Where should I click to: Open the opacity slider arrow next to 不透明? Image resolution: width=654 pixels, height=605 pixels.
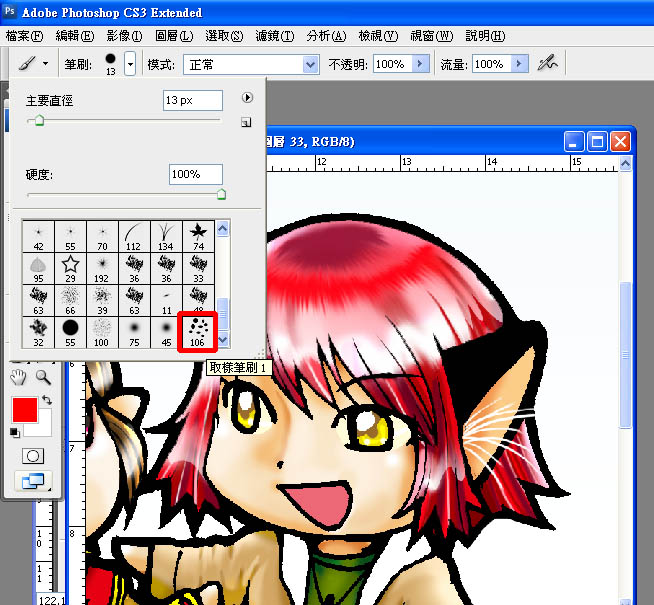tap(420, 64)
